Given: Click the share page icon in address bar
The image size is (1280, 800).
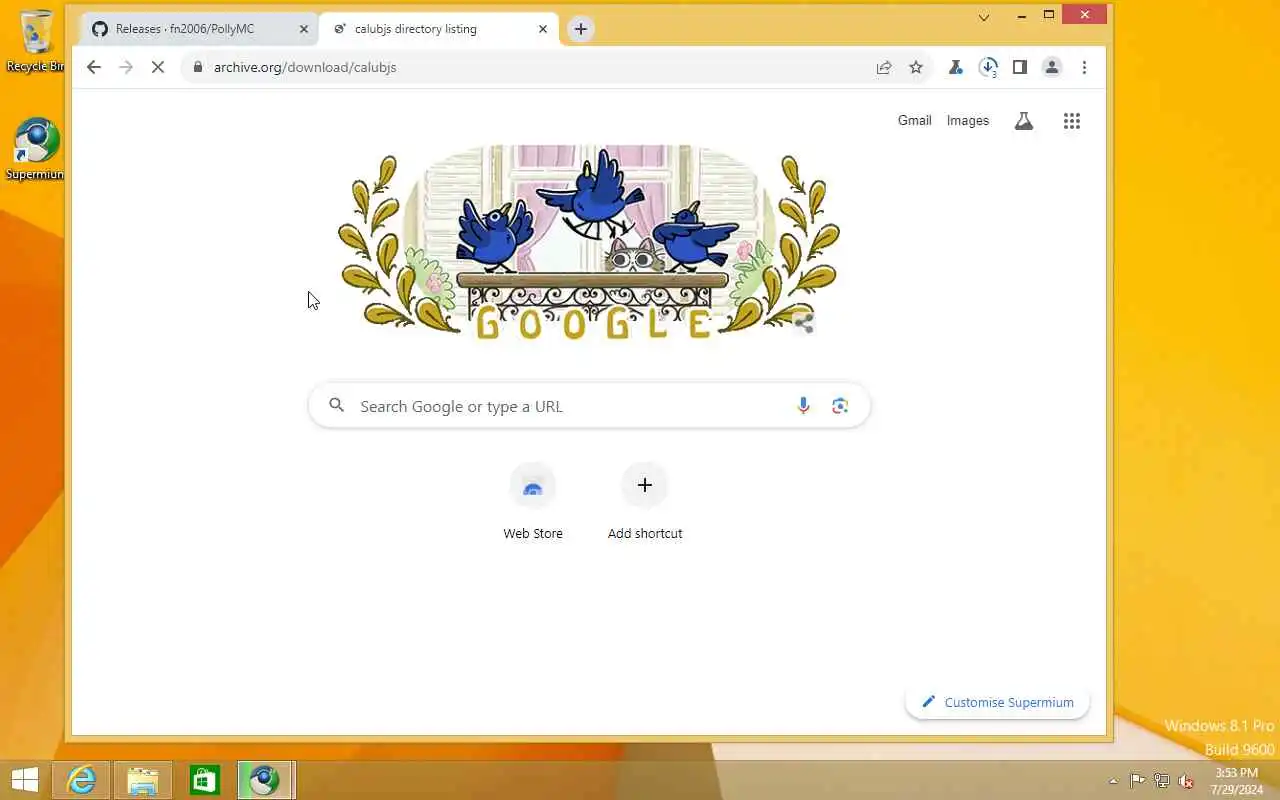Looking at the screenshot, I should (x=884, y=67).
